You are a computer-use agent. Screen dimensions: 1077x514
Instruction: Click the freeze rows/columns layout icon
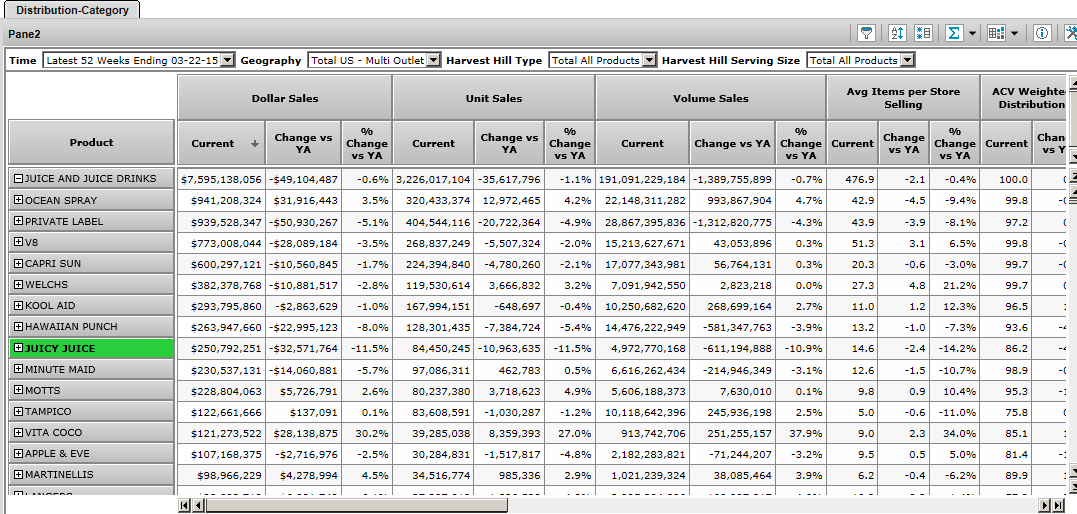click(x=923, y=33)
